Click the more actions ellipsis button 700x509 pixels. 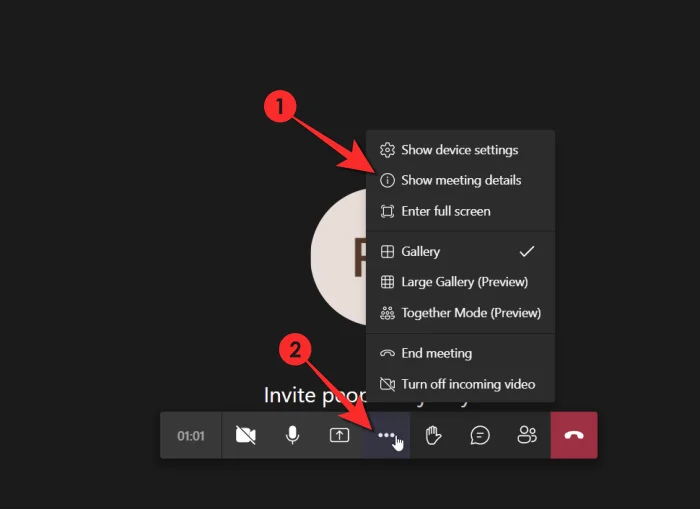click(x=386, y=435)
